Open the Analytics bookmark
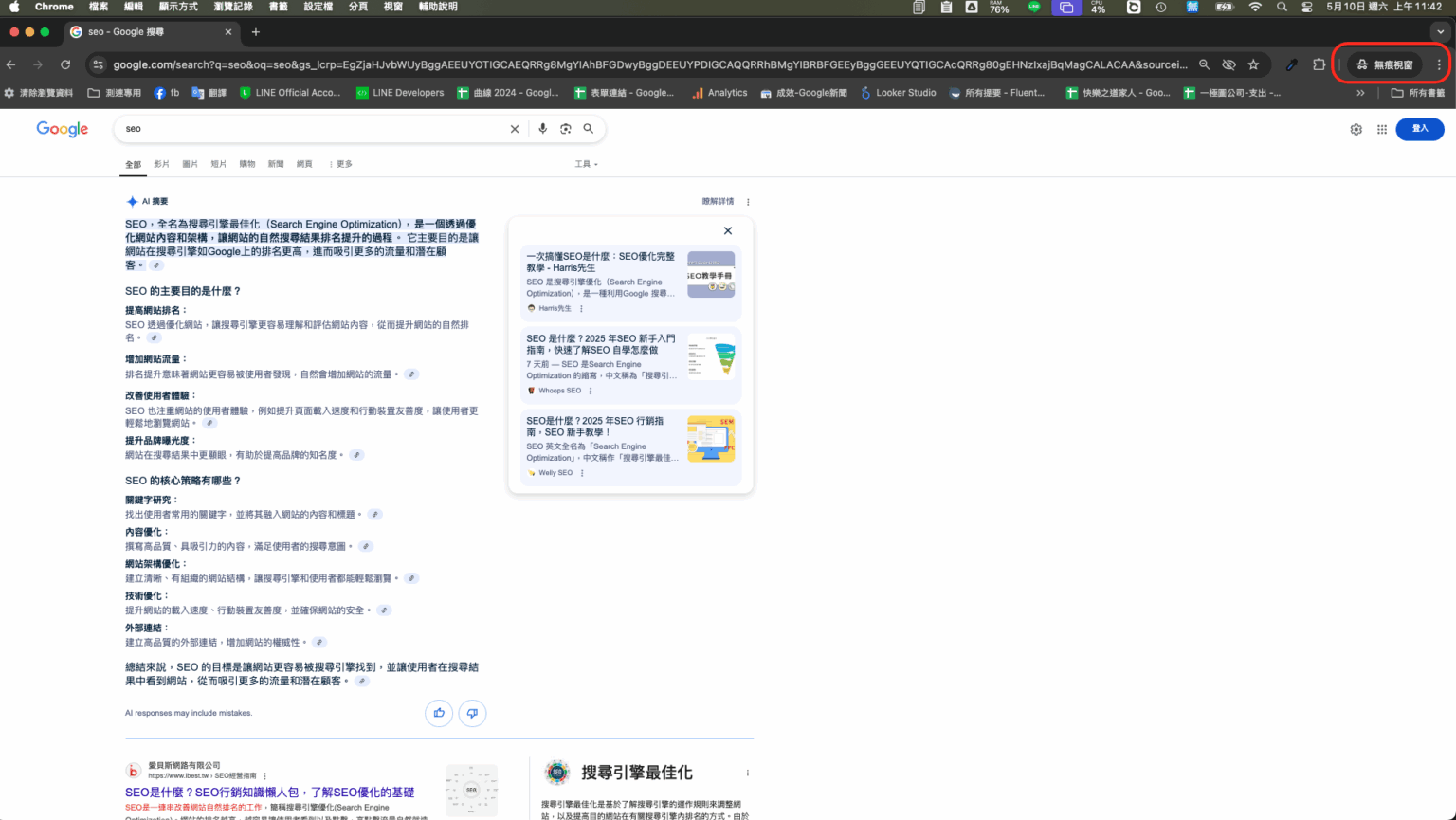 tap(719, 93)
